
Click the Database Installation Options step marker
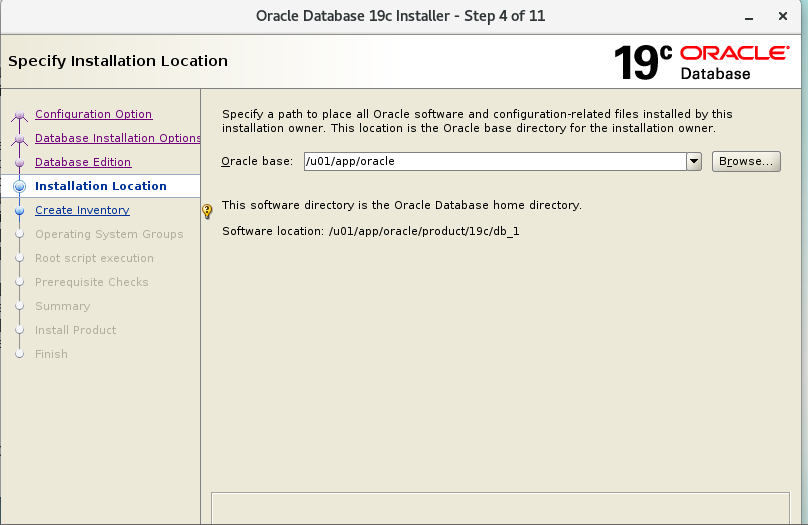click(x=20, y=139)
